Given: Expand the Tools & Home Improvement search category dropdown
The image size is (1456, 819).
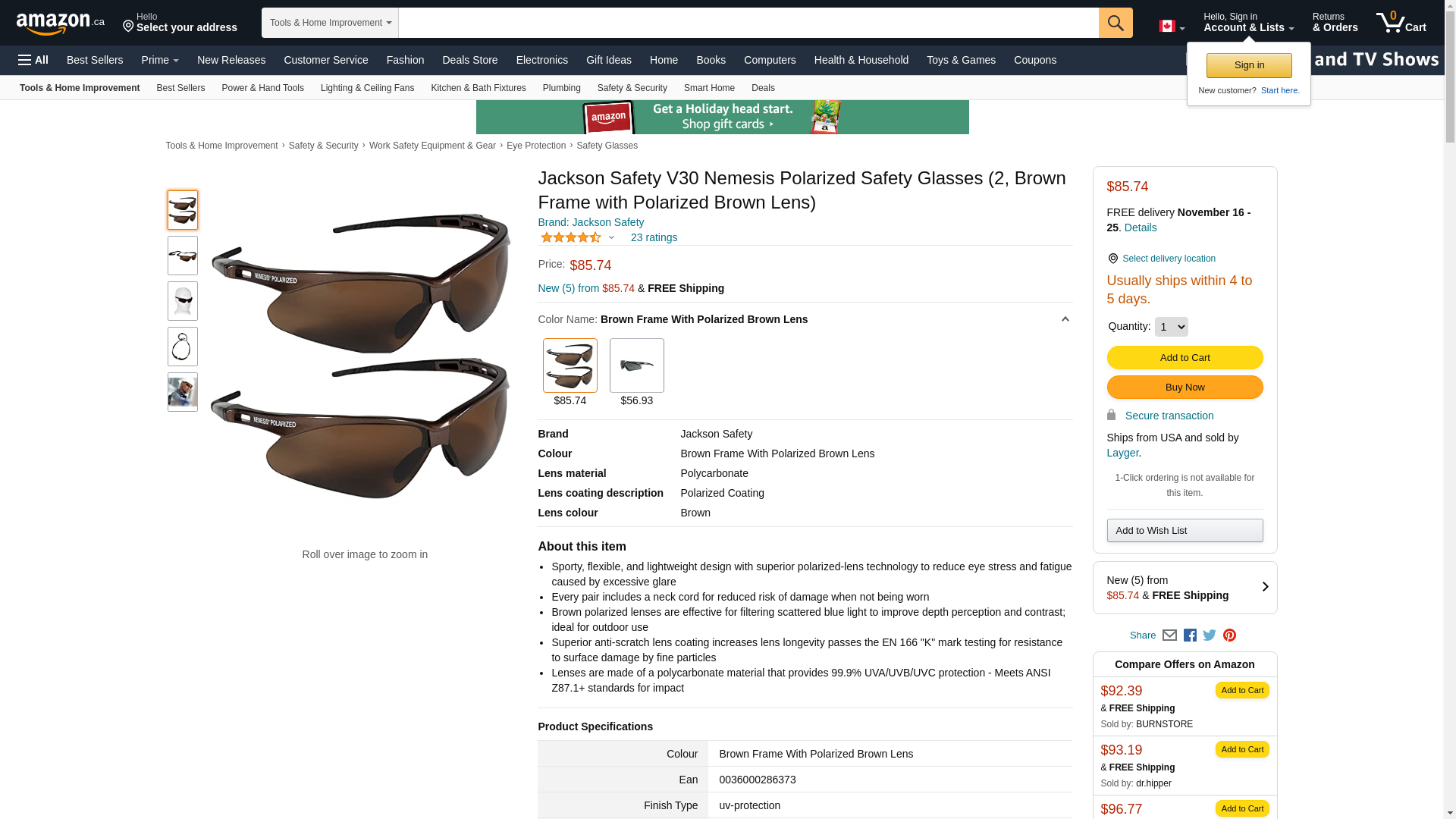Looking at the screenshot, I should [330, 23].
